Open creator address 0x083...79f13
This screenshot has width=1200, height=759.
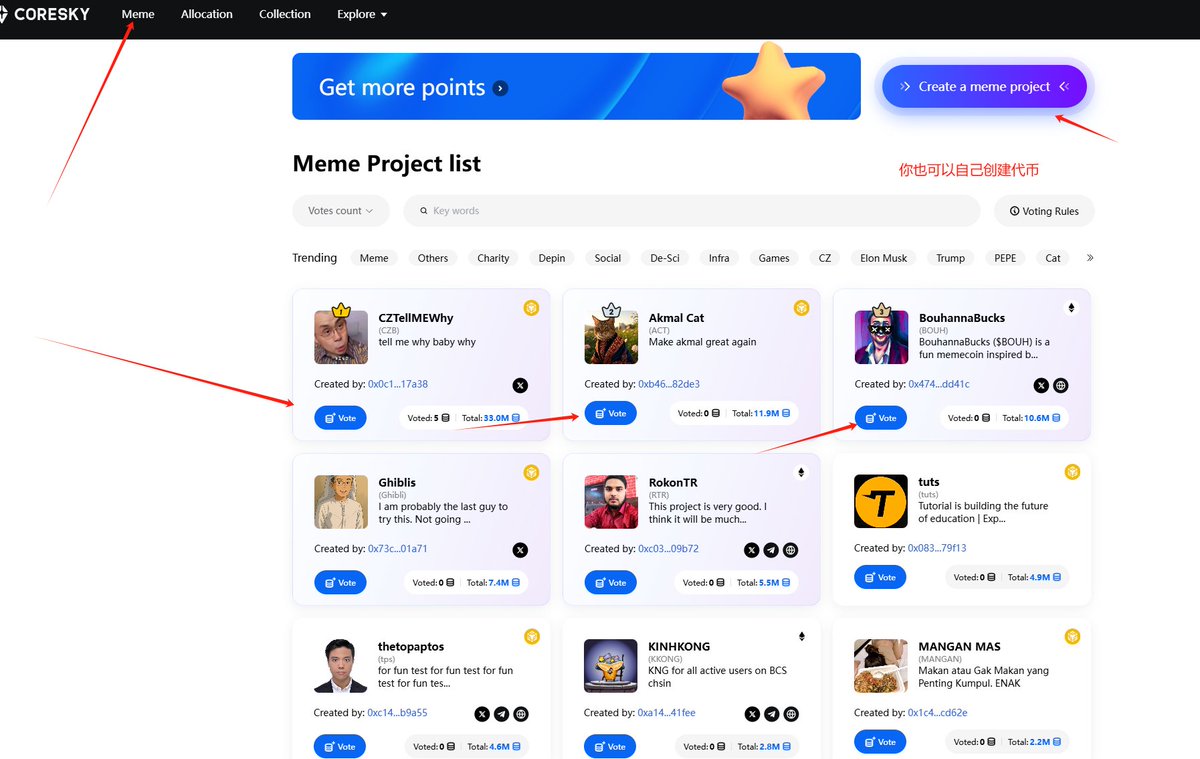pyautogui.click(x=937, y=548)
